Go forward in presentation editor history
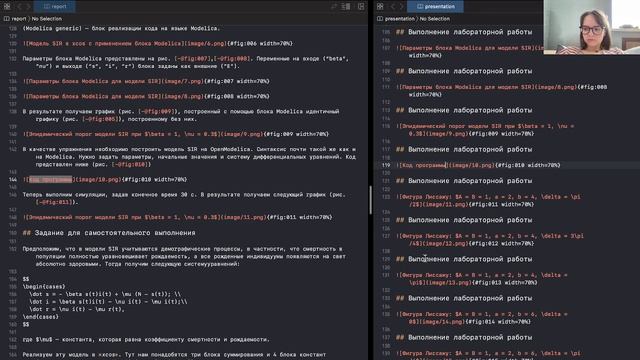The height and width of the screenshot is (360, 640). click(x=402, y=6)
